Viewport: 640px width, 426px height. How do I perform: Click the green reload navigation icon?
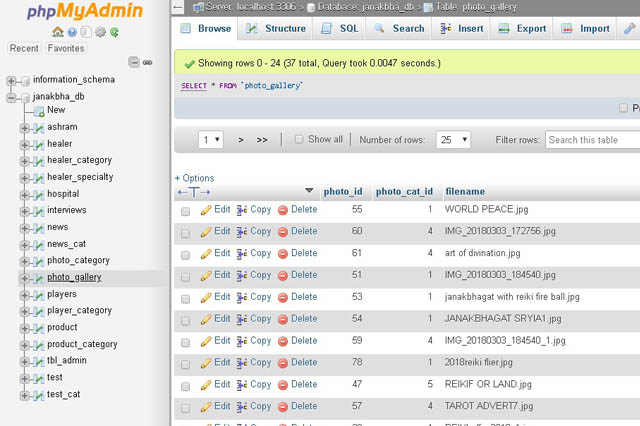[115, 32]
